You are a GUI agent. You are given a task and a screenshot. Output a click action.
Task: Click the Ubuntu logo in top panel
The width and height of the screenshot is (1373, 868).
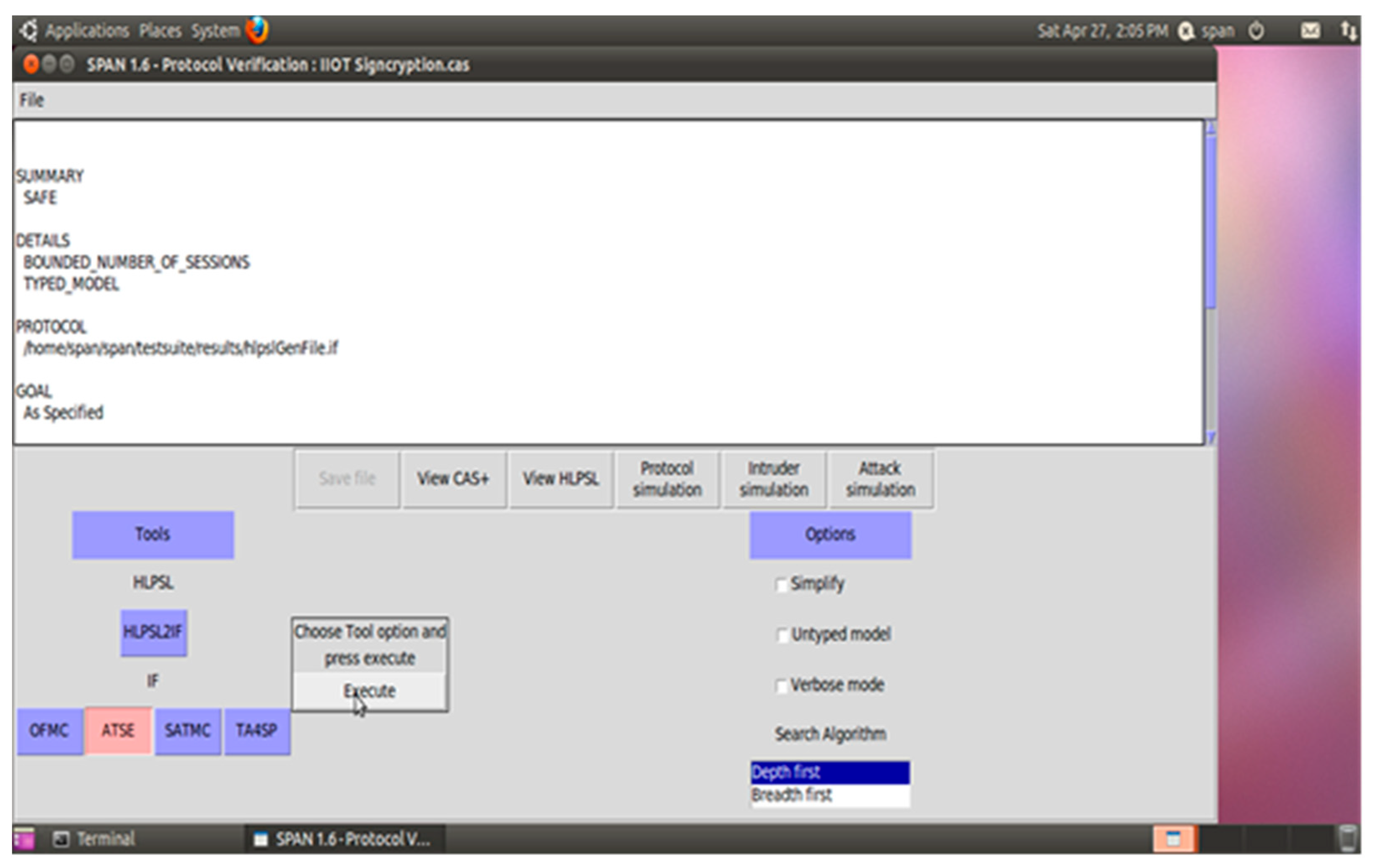coord(29,31)
